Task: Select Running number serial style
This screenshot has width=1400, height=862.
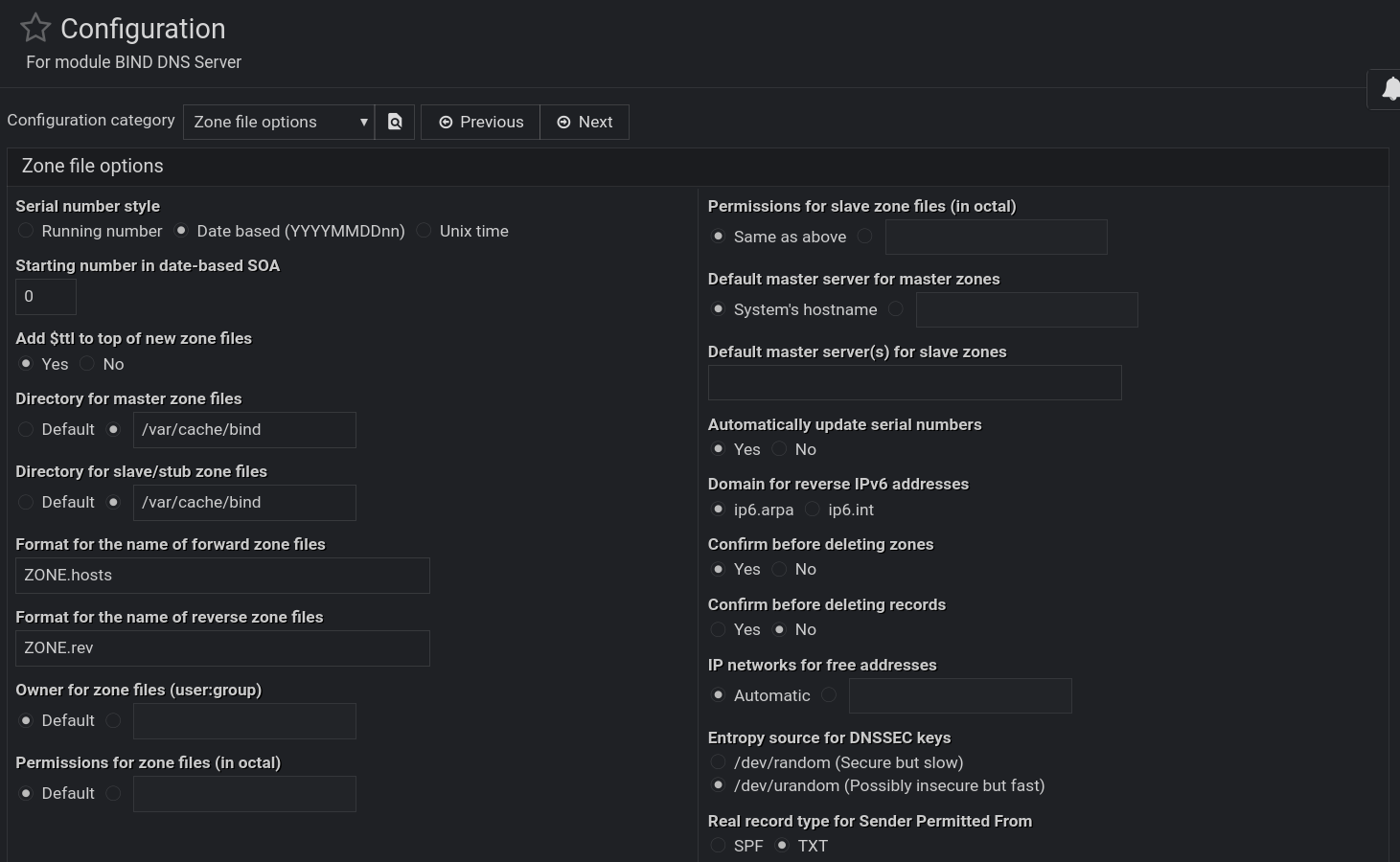Action: coord(26,231)
